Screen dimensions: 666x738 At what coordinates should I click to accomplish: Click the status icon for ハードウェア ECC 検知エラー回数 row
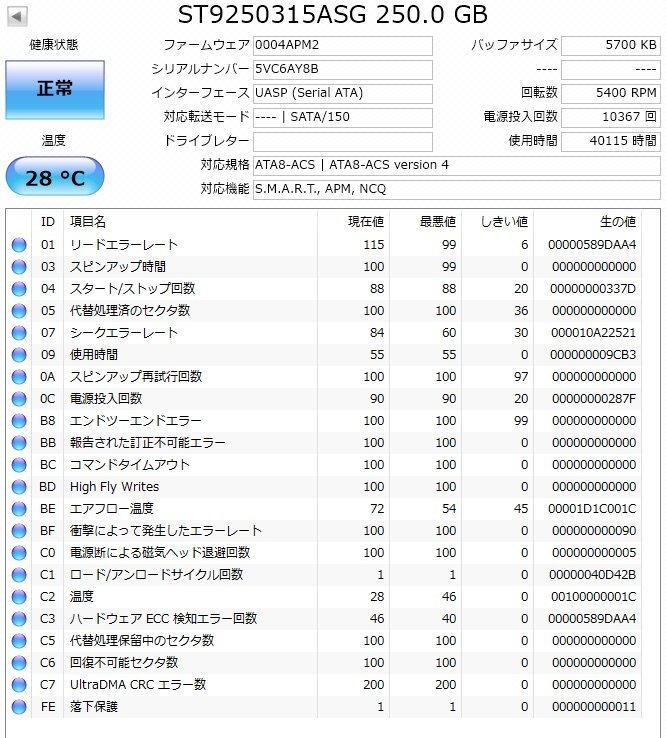click(19, 619)
